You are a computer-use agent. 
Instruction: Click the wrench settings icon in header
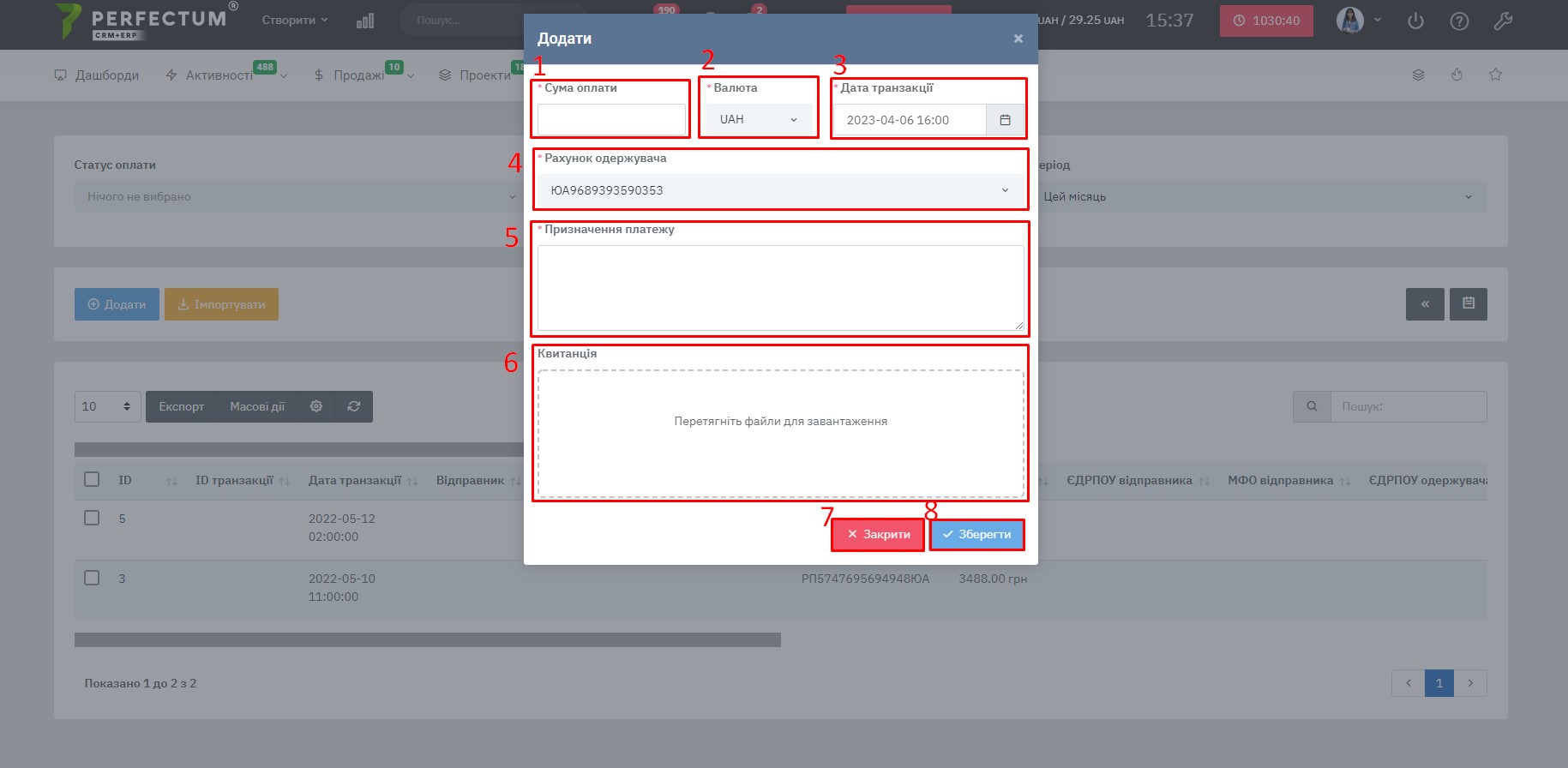pos(1503,21)
